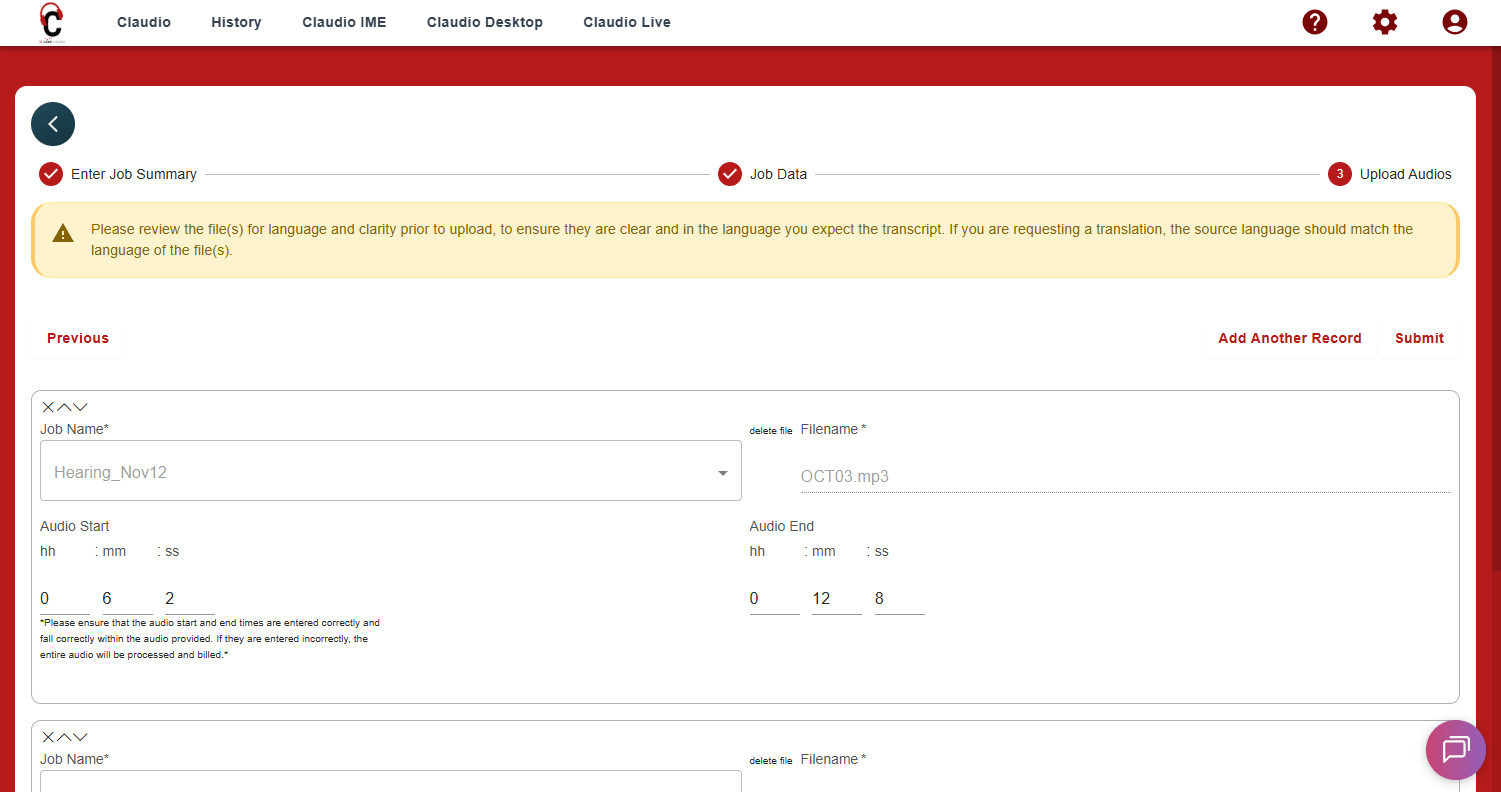Open the Claudio Desktop menu item
This screenshot has width=1501, height=792.
coord(484,22)
